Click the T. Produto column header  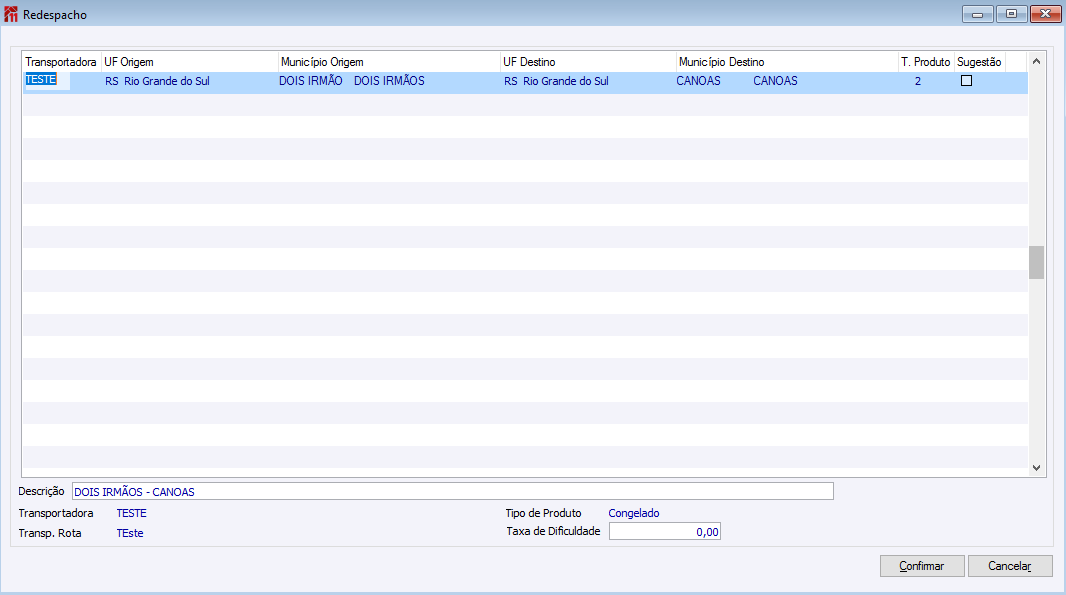[926, 62]
